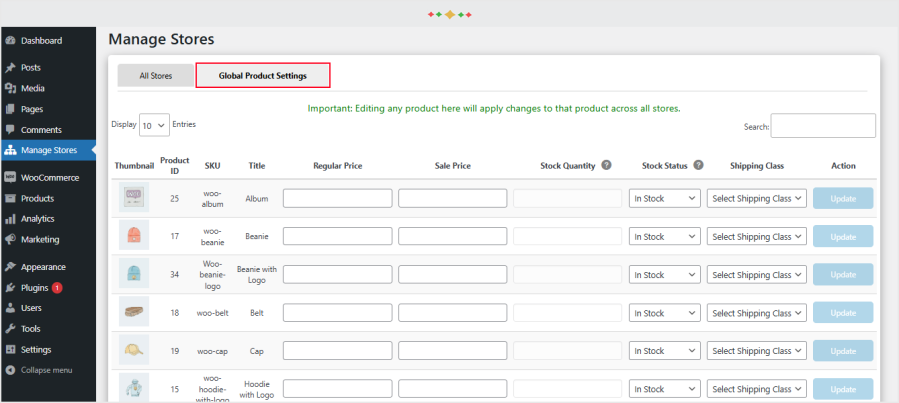Image resolution: width=899 pixels, height=403 pixels.
Task: Click the woo-cap SKU cell
Action: pyautogui.click(x=212, y=351)
